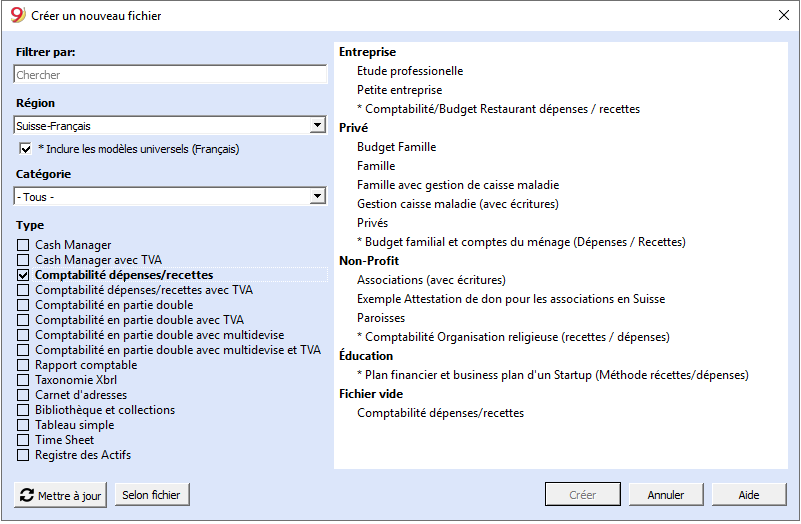Click the Chercher filter input field
Image resolution: width=801 pixels, height=524 pixels.
coord(170,75)
